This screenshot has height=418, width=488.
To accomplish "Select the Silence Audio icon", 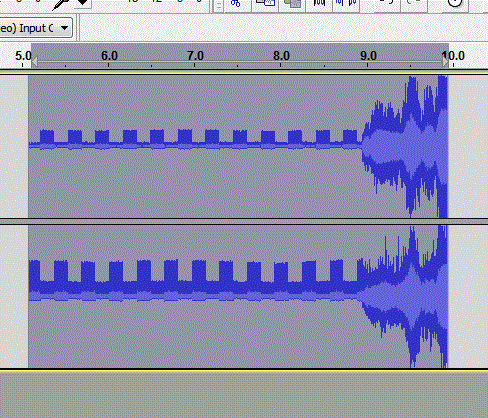I will (x=346, y=3).
